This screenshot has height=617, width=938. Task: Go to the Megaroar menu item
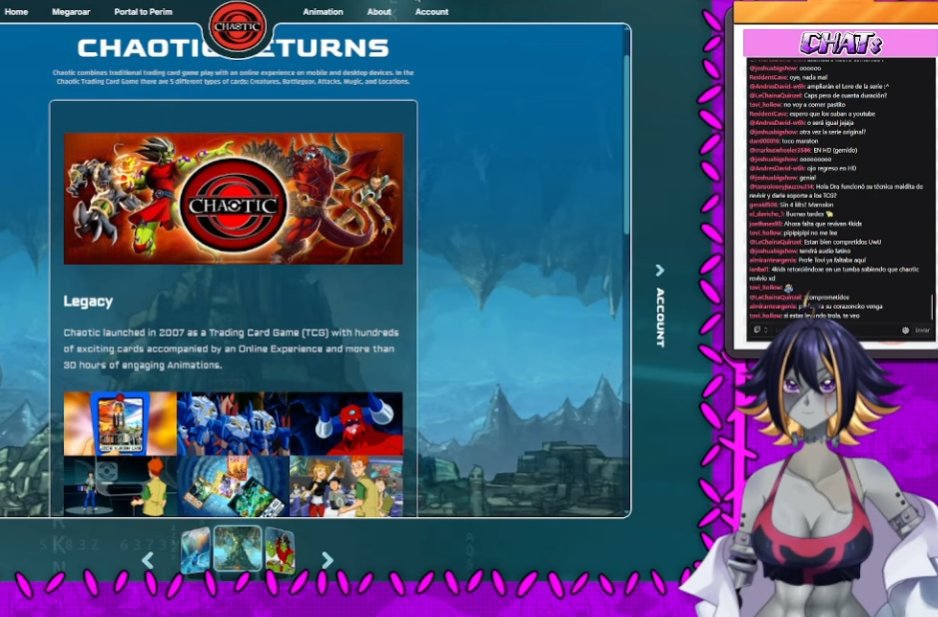(x=71, y=11)
